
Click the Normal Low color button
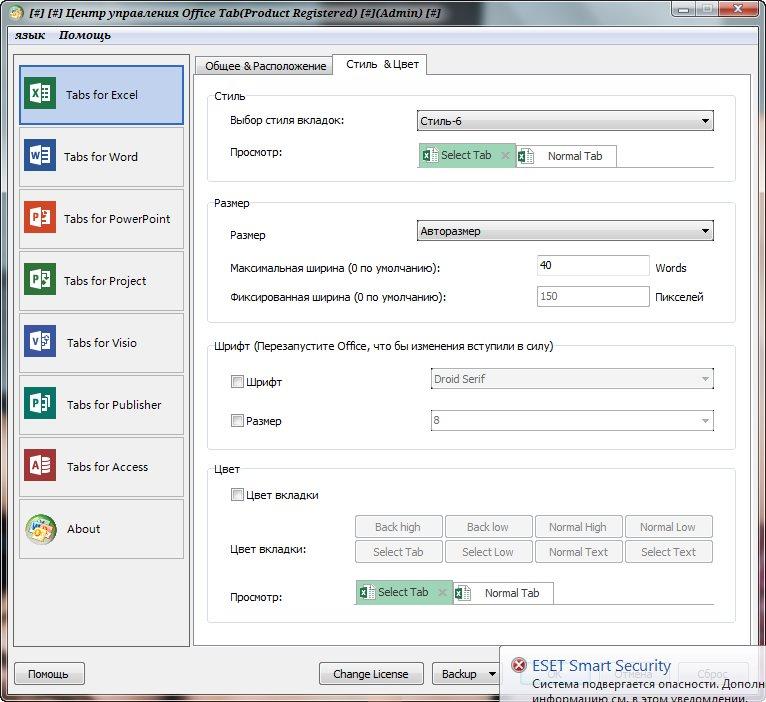pyautogui.click(x=668, y=527)
